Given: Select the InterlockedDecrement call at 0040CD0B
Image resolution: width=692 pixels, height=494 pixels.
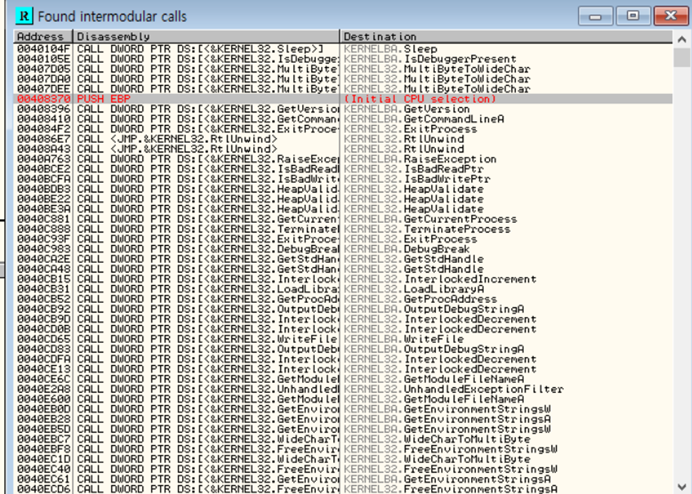Looking at the screenshot, I should [x=343, y=329].
